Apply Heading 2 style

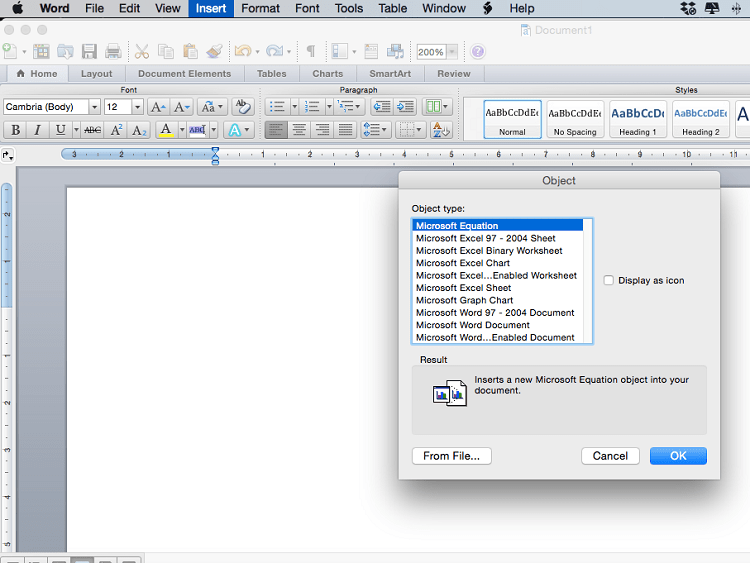[701, 120]
